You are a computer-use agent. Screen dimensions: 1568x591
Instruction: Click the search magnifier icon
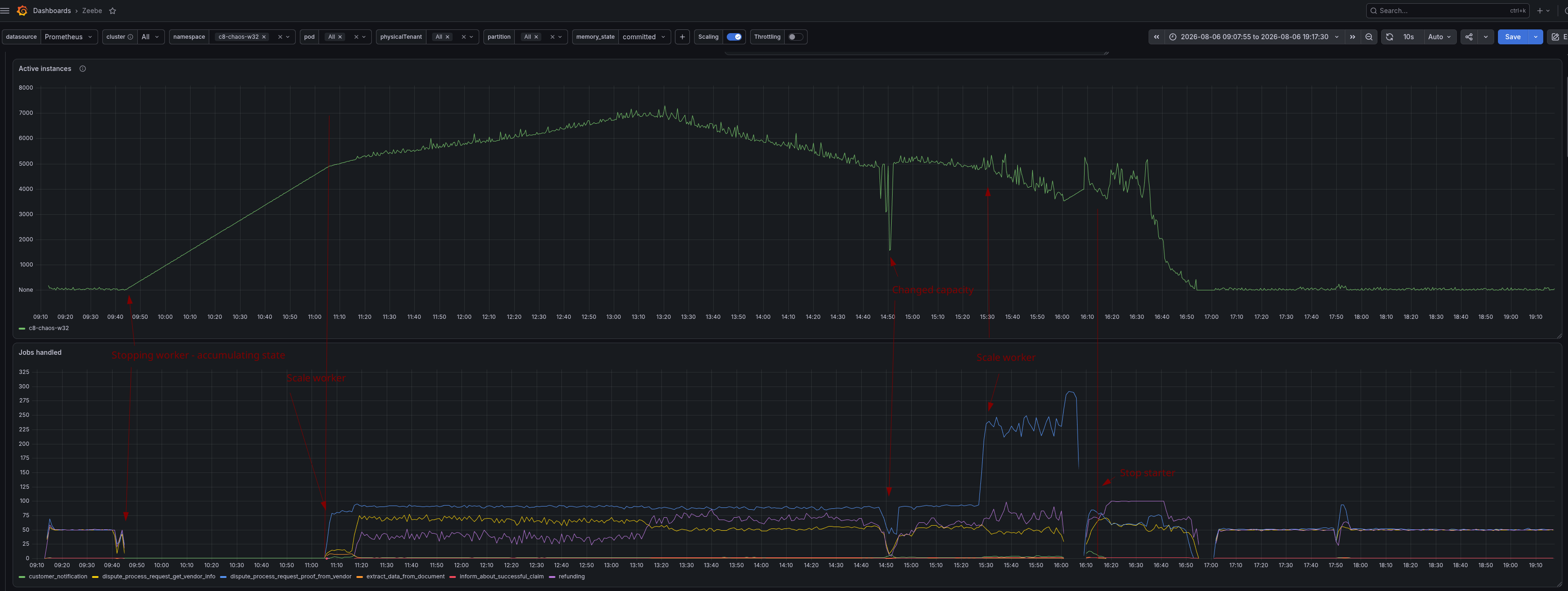point(1374,11)
